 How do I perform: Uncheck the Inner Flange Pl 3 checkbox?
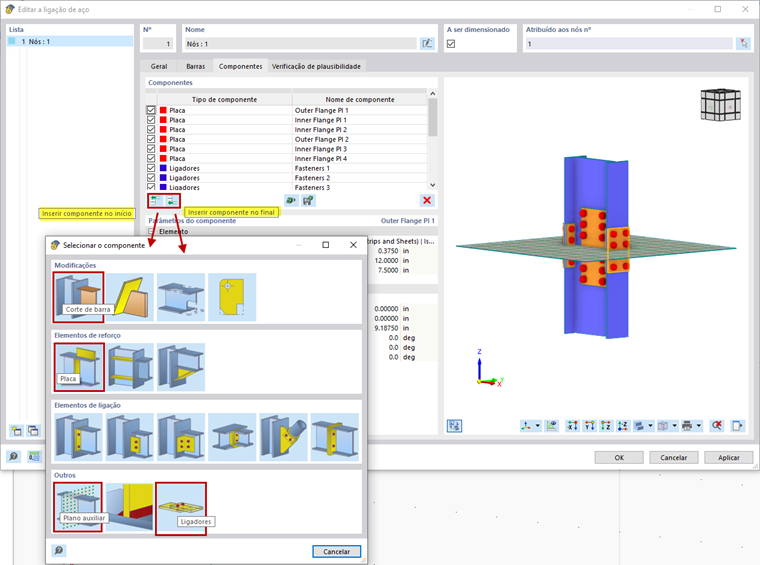[x=151, y=149]
